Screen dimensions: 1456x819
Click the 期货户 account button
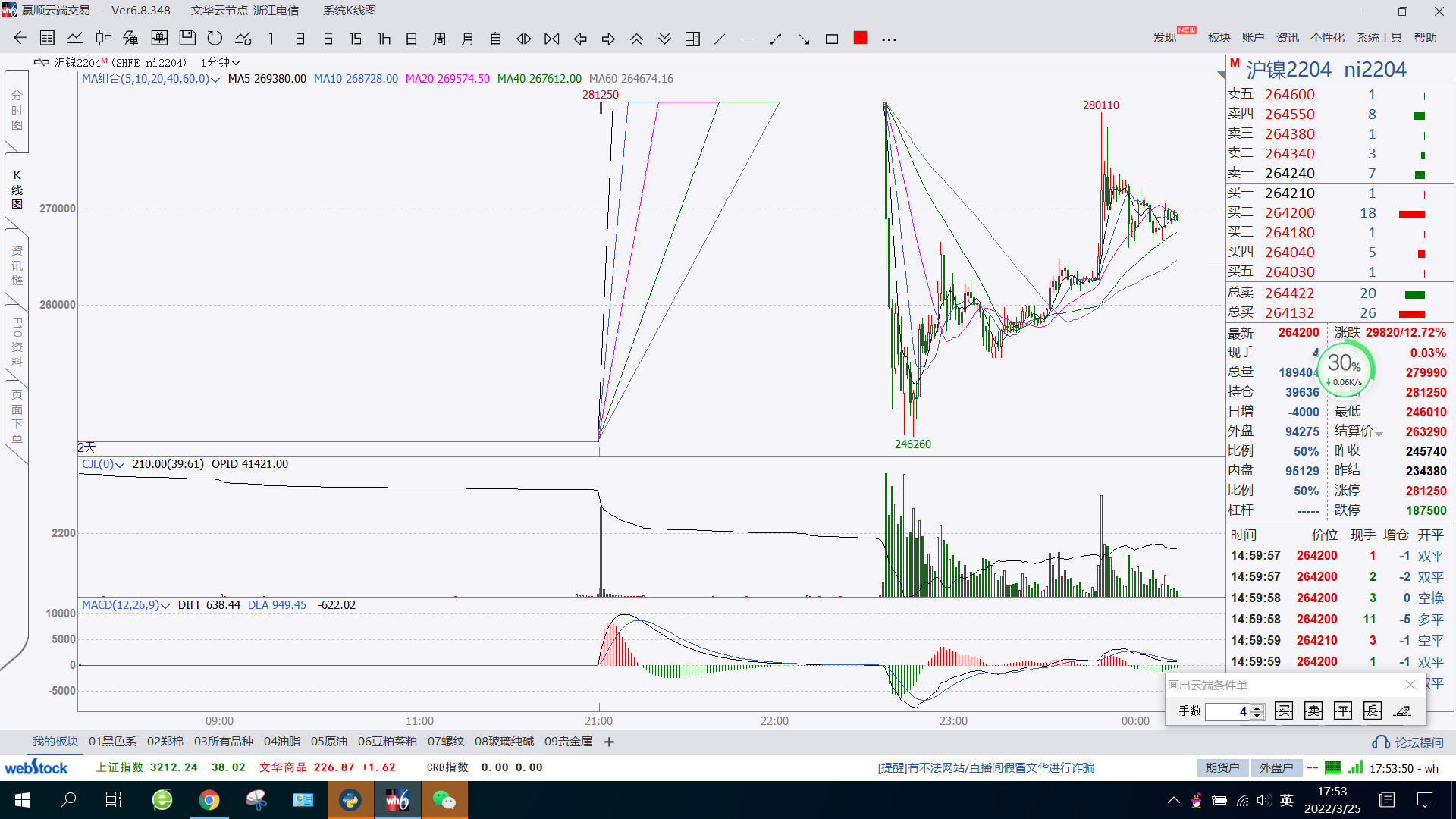(1222, 767)
